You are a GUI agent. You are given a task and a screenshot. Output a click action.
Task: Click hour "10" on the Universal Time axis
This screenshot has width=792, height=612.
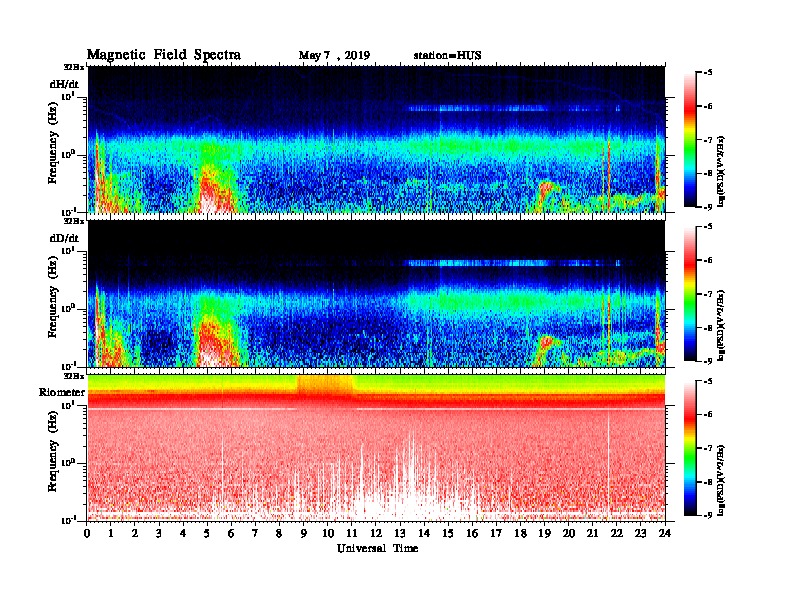[x=328, y=533]
